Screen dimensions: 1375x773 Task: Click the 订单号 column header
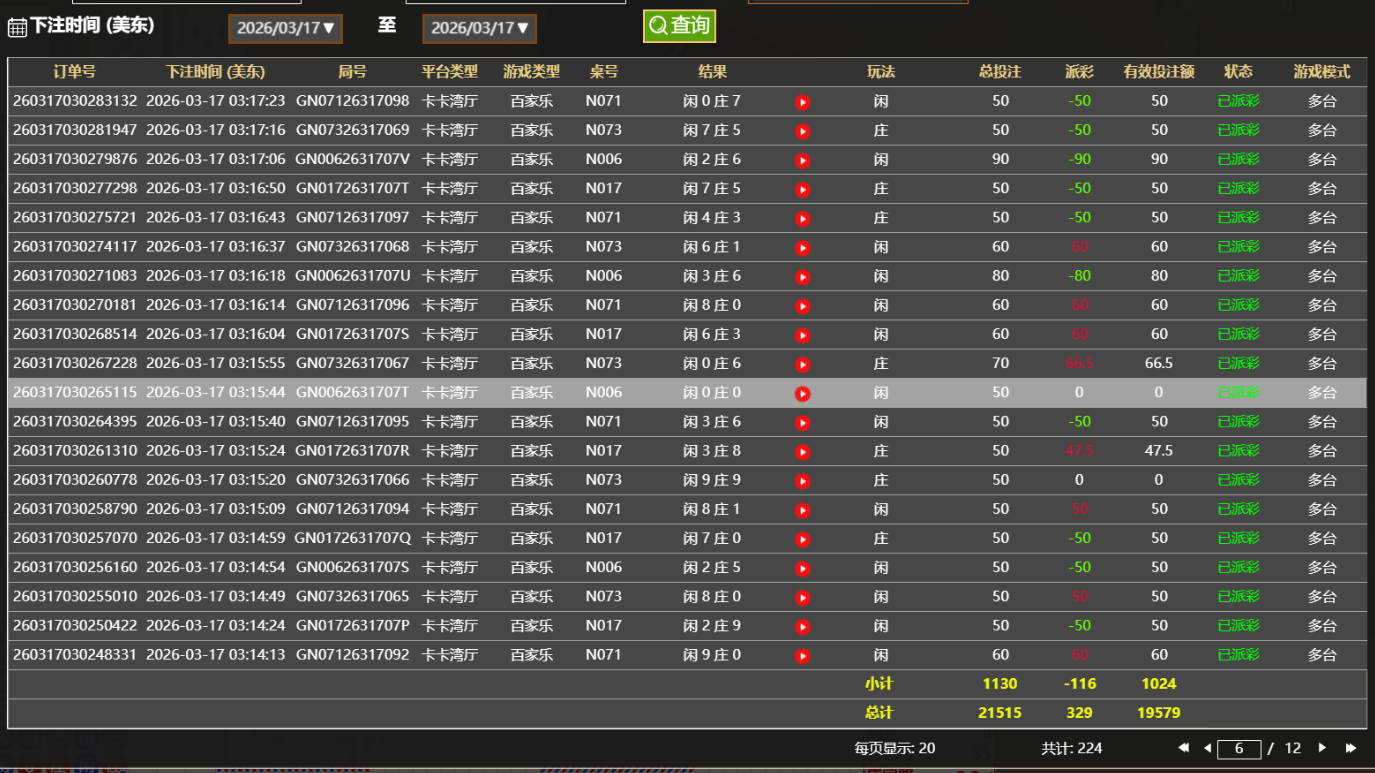click(75, 72)
